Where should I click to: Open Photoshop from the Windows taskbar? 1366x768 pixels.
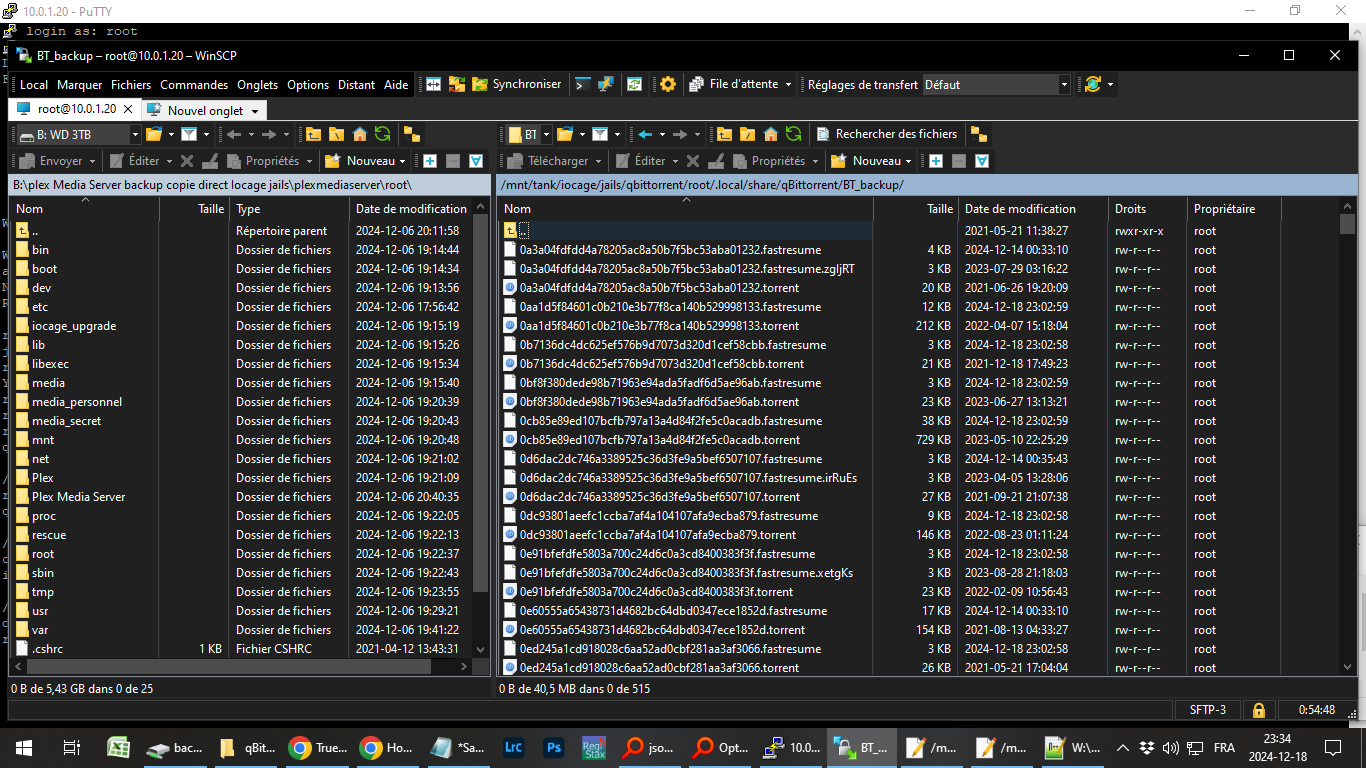(553, 747)
